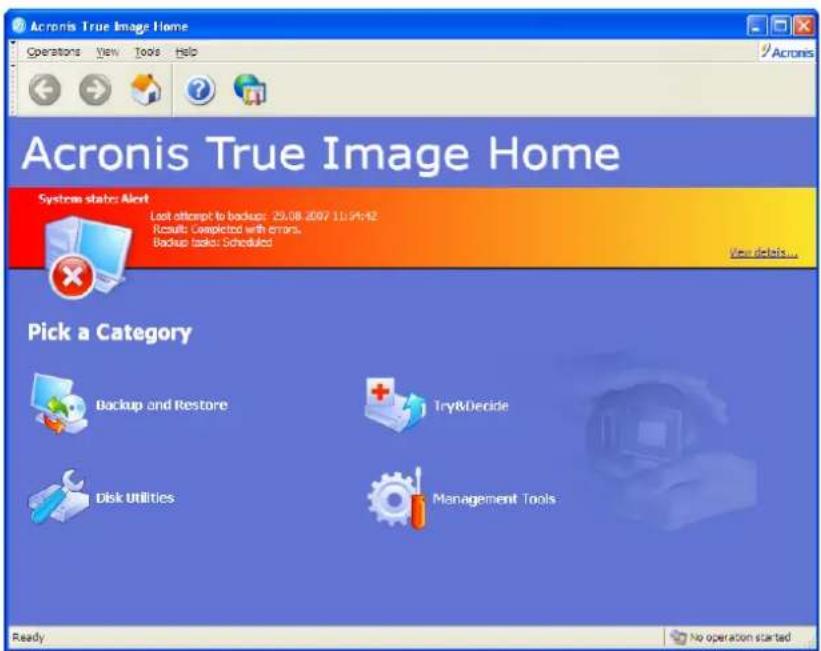Click the title bar Acronis application icon
The height and width of the screenshot is (651, 821).
tap(19, 26)
